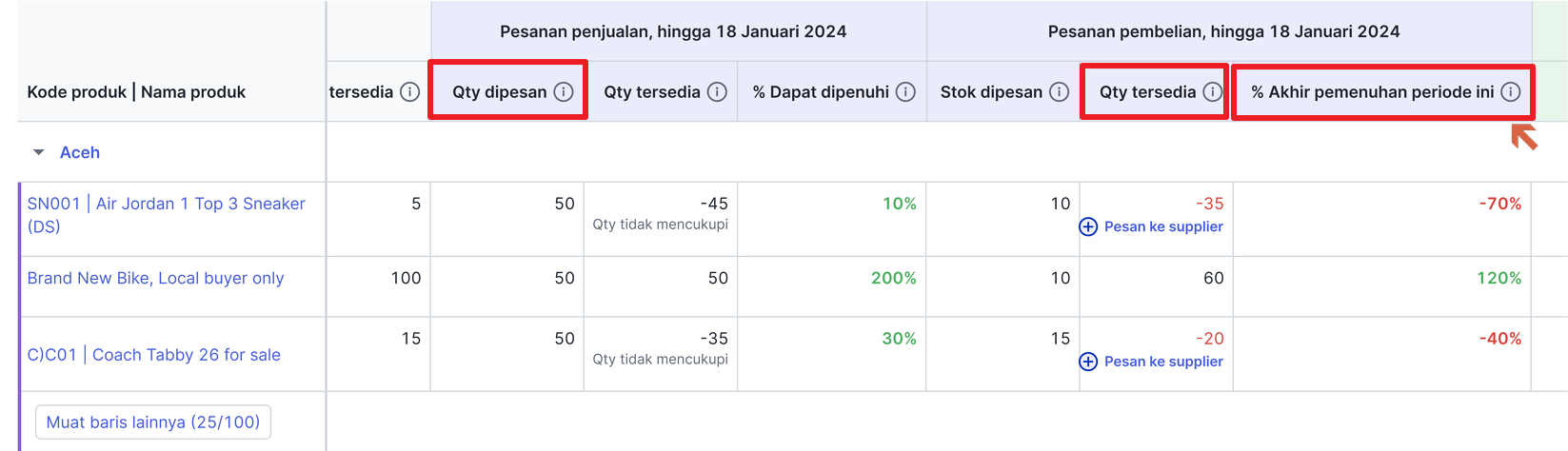Open C)C01 Coach Tabby 26 for sale
This screenshot has width=1568, height=451.
tap(154, 355)
